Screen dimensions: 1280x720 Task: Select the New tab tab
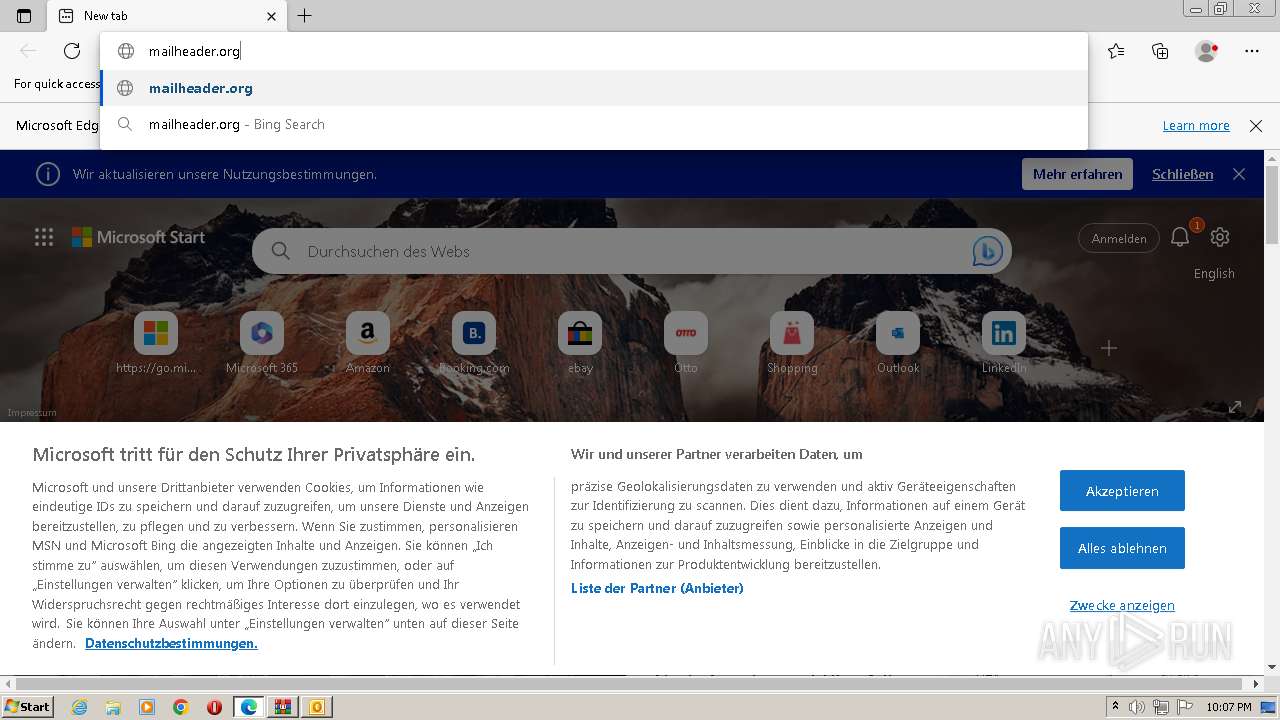(x=168, y=16)
